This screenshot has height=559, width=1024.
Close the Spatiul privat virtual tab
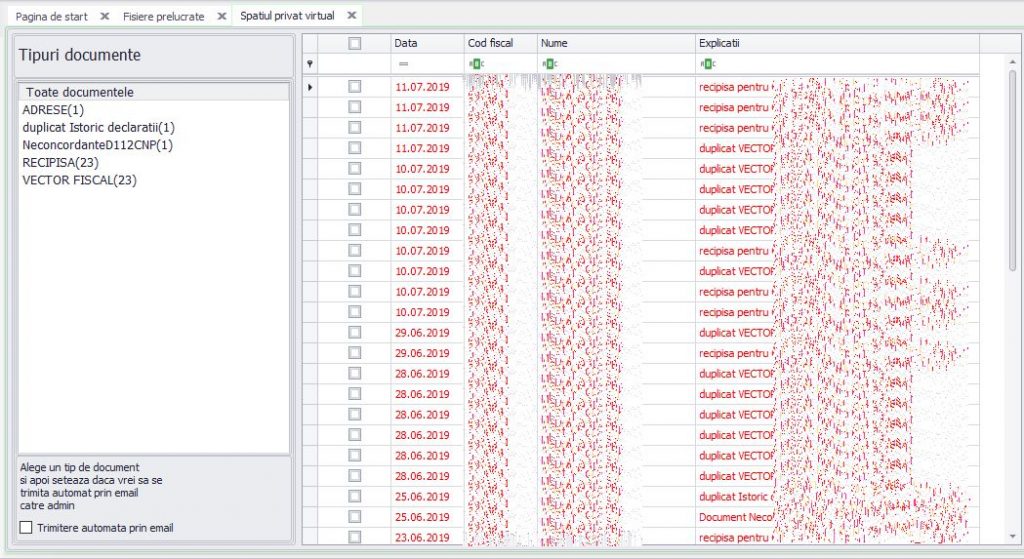352,15
